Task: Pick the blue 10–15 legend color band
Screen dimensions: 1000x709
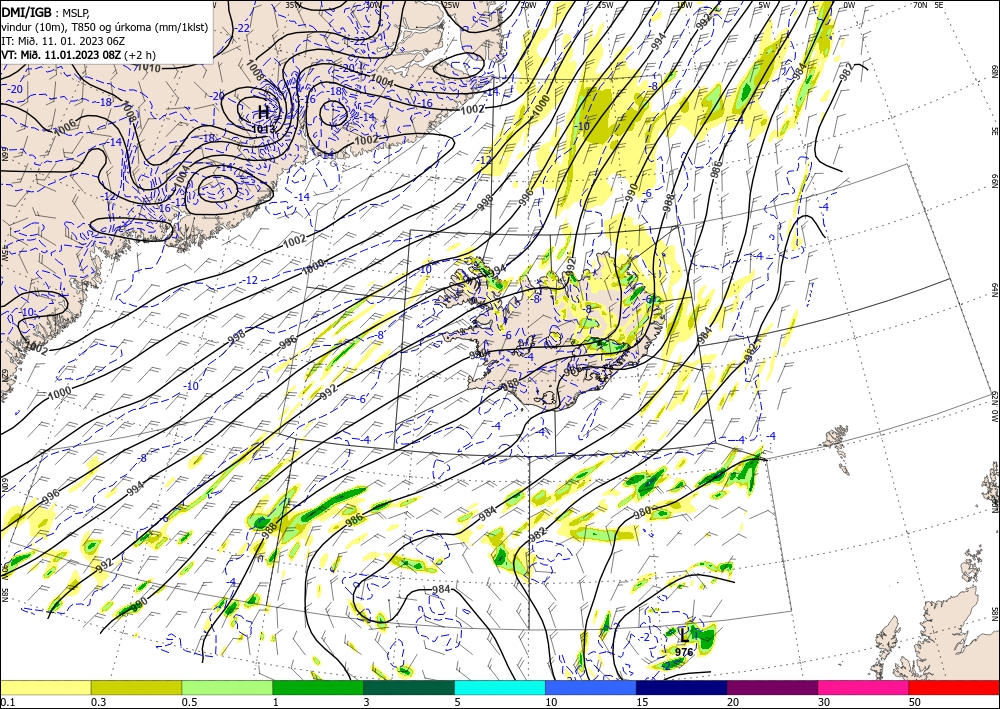Action: coord(591,687)
